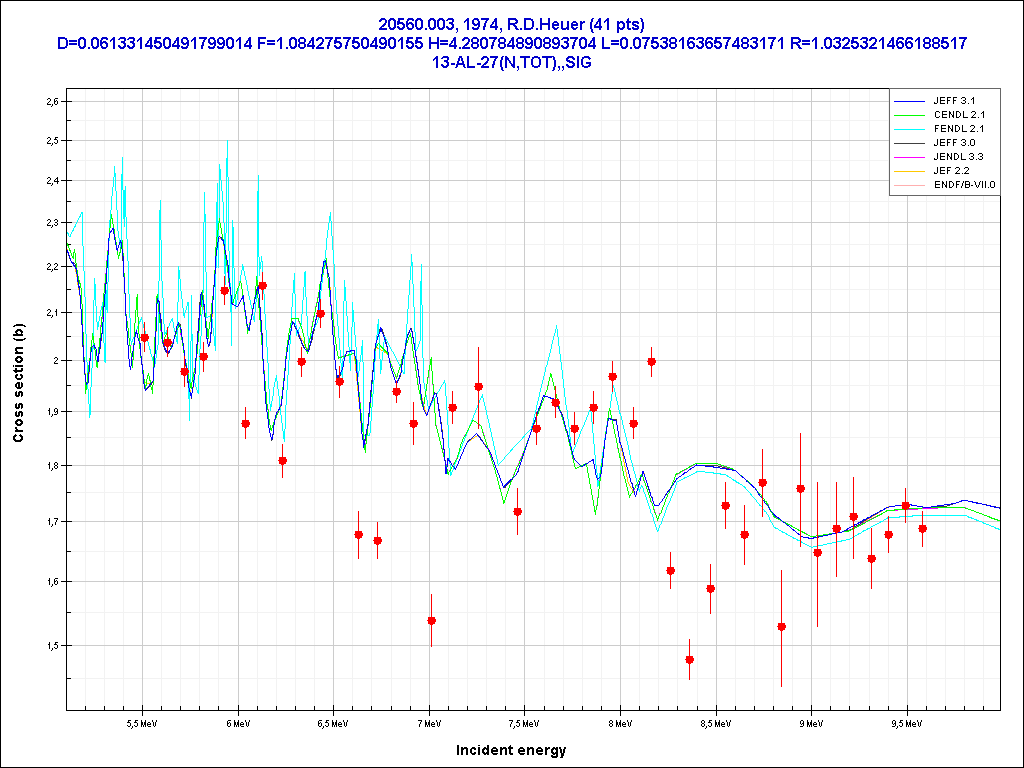Click the "Incident energy" x-axis label
Image resolution: width=1024 pixels, height=768 pixels.
511,750
